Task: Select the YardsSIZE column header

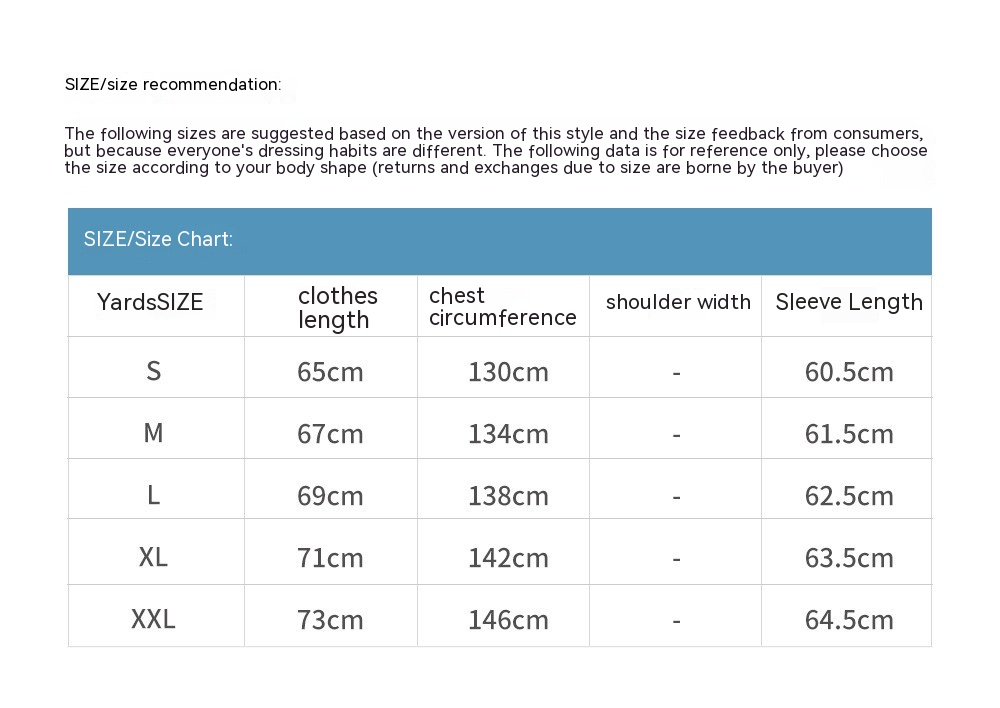Action: pyautogui.click(x=150, y=302)
